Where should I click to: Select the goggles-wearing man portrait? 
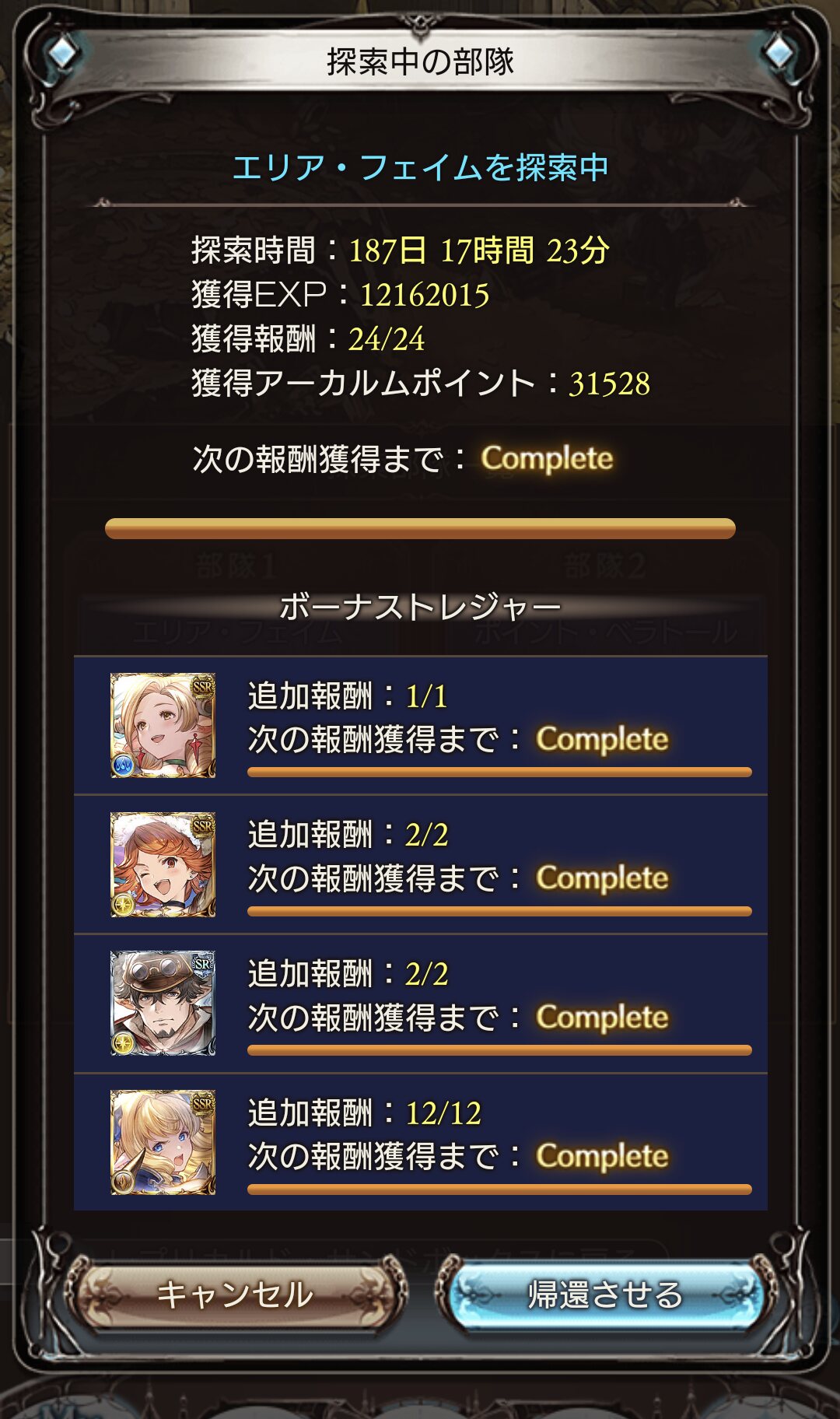tap(163, 1004)
